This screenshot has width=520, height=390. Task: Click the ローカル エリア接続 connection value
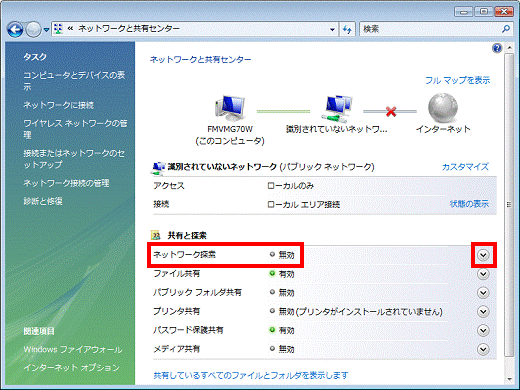point(303,204)
